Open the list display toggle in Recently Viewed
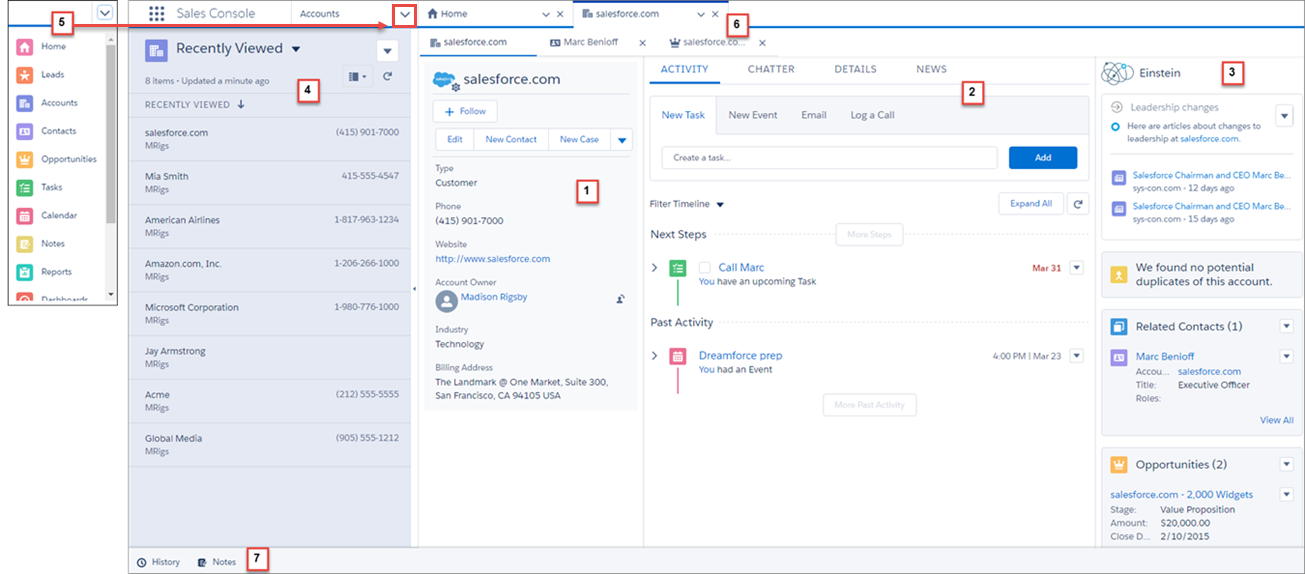The height and width of the screenshot is (574, 1305). (x=356, y=76)
